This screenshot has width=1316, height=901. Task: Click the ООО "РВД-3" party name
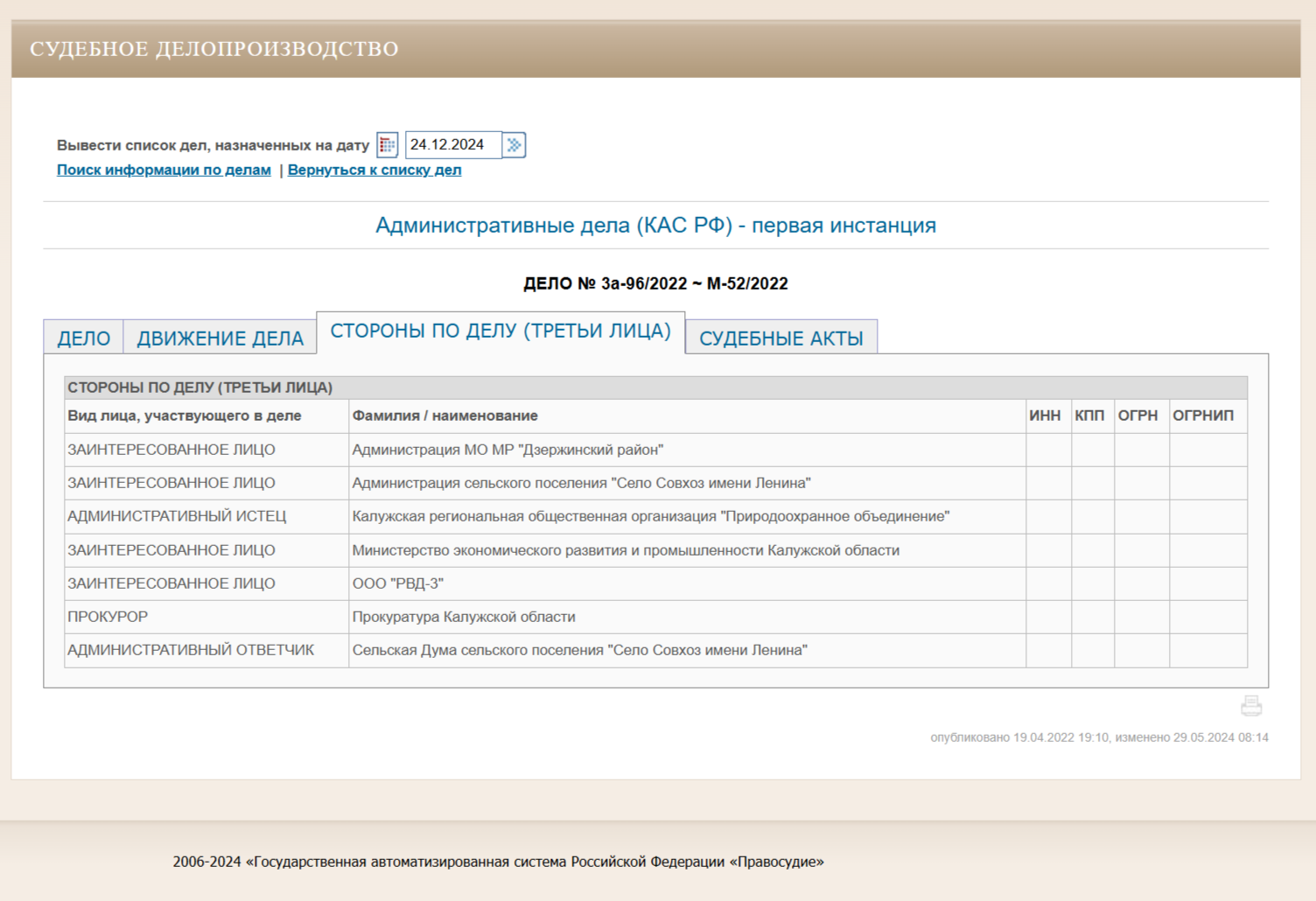[398, 583]
